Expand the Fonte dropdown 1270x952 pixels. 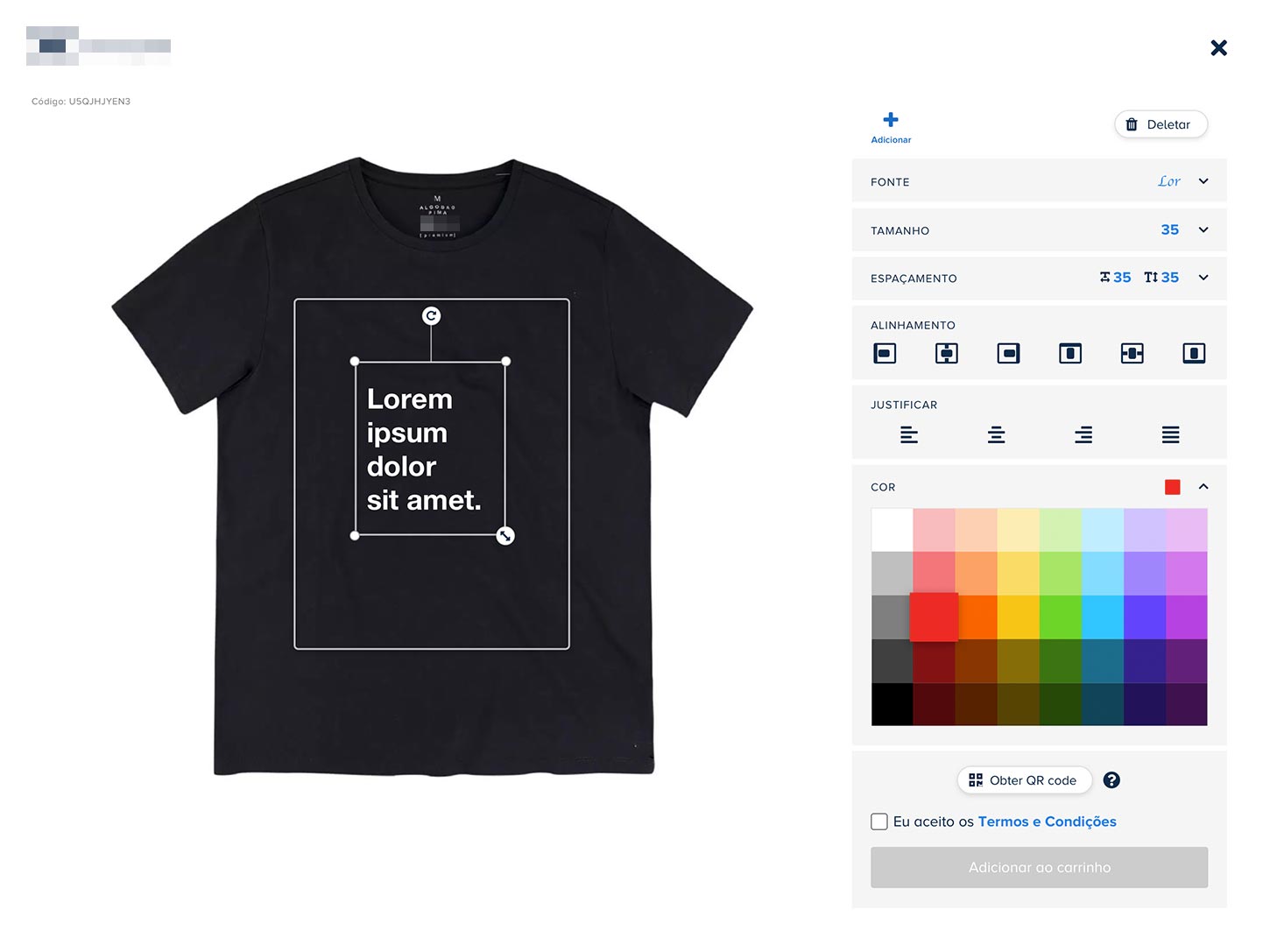(1203, 182)
